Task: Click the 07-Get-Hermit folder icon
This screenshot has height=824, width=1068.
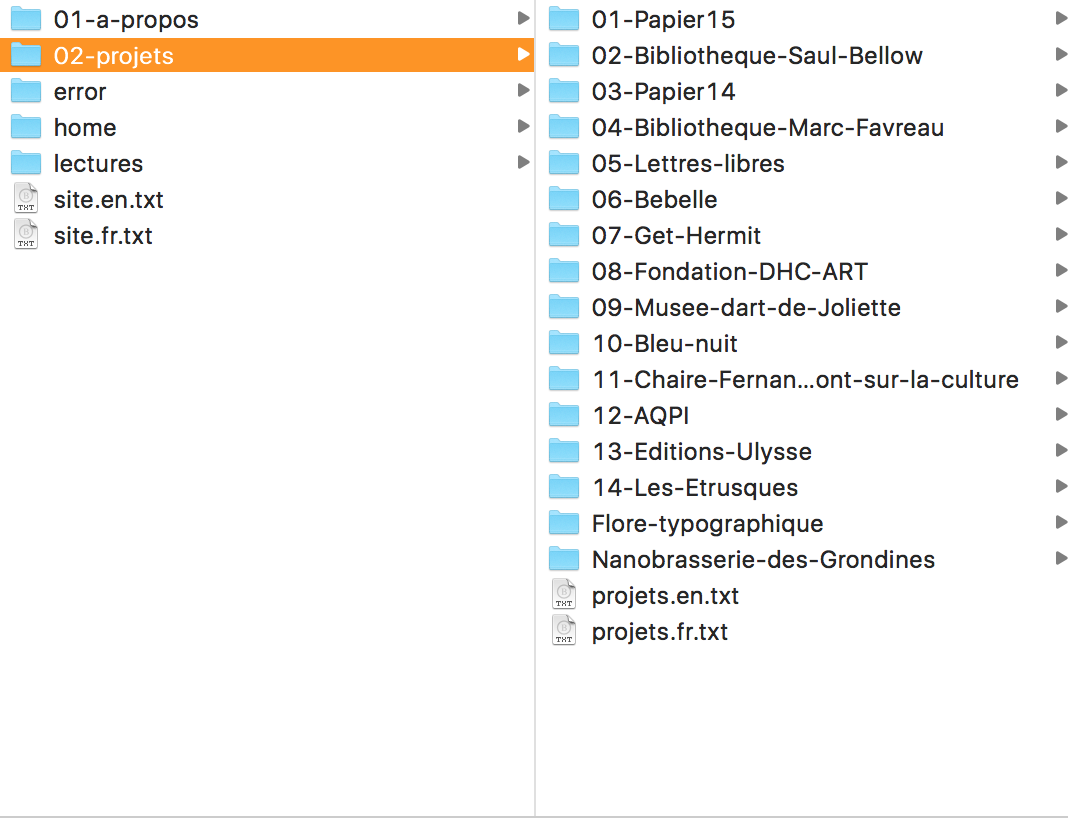Action: click(564, 236)
